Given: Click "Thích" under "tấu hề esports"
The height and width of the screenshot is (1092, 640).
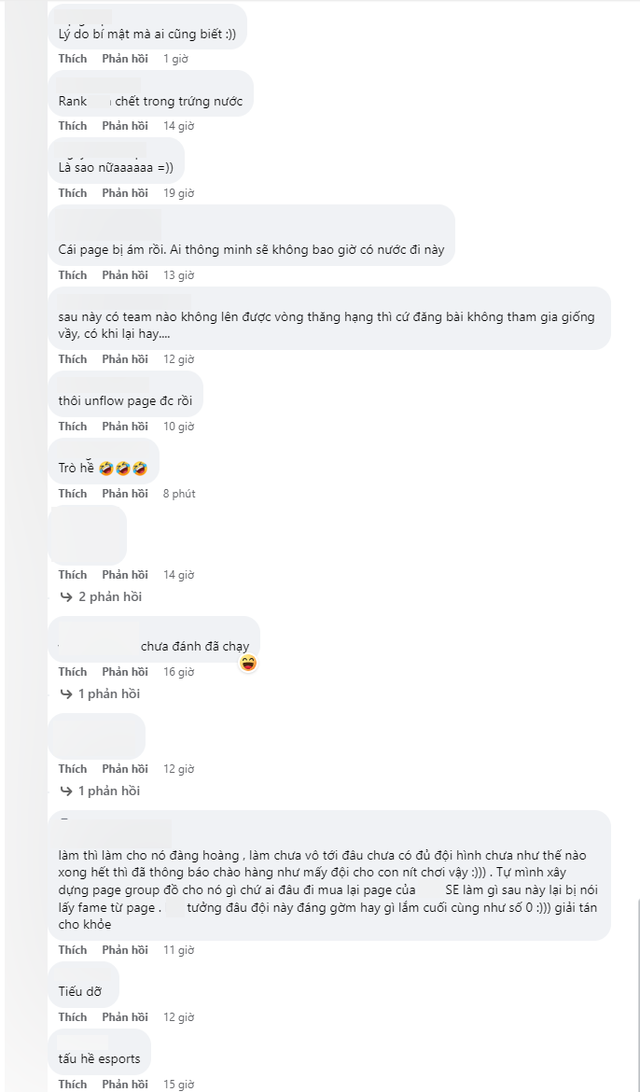Looking at the screenshot, I should coord(73,1084).
